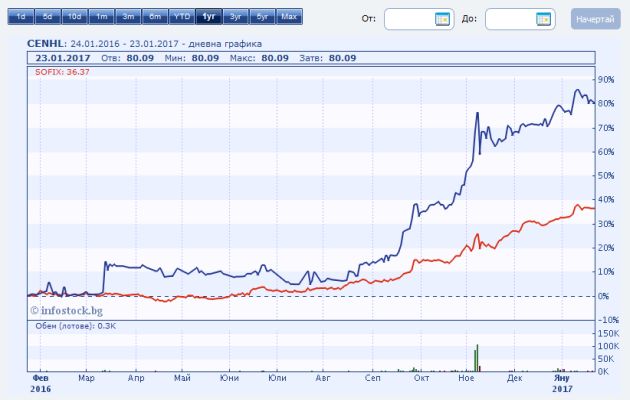Click the Макс: 80.09 value
This screenshot has width=630, height=400.
coord(259,58)
